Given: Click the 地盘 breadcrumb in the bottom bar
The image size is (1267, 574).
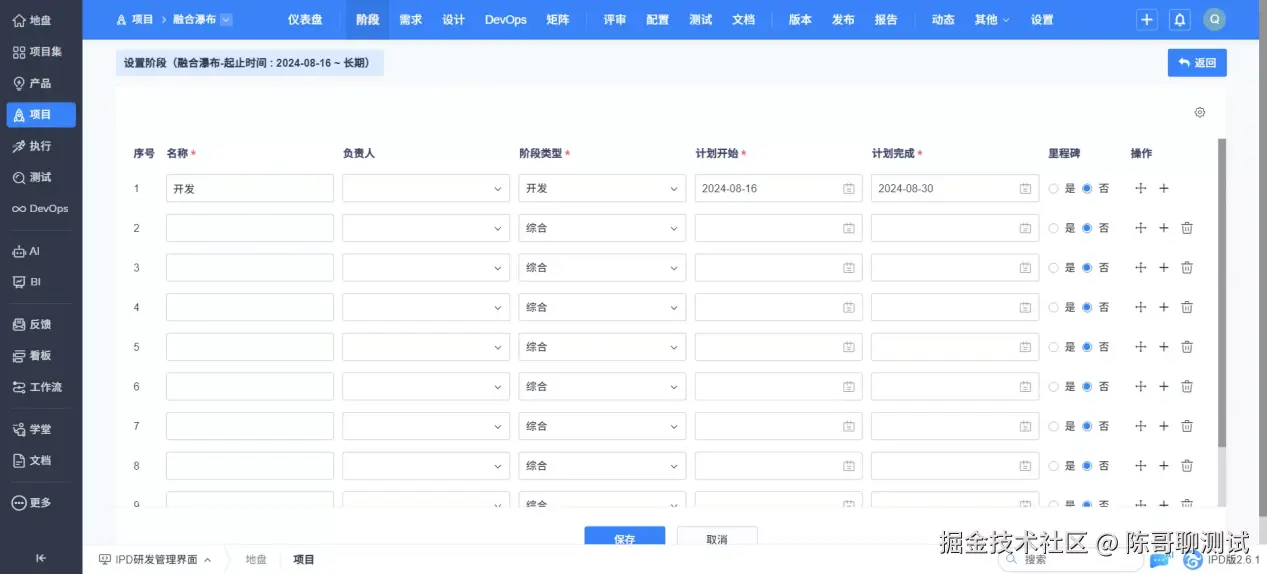Looking at the screenshot, I should click(256, 560).
